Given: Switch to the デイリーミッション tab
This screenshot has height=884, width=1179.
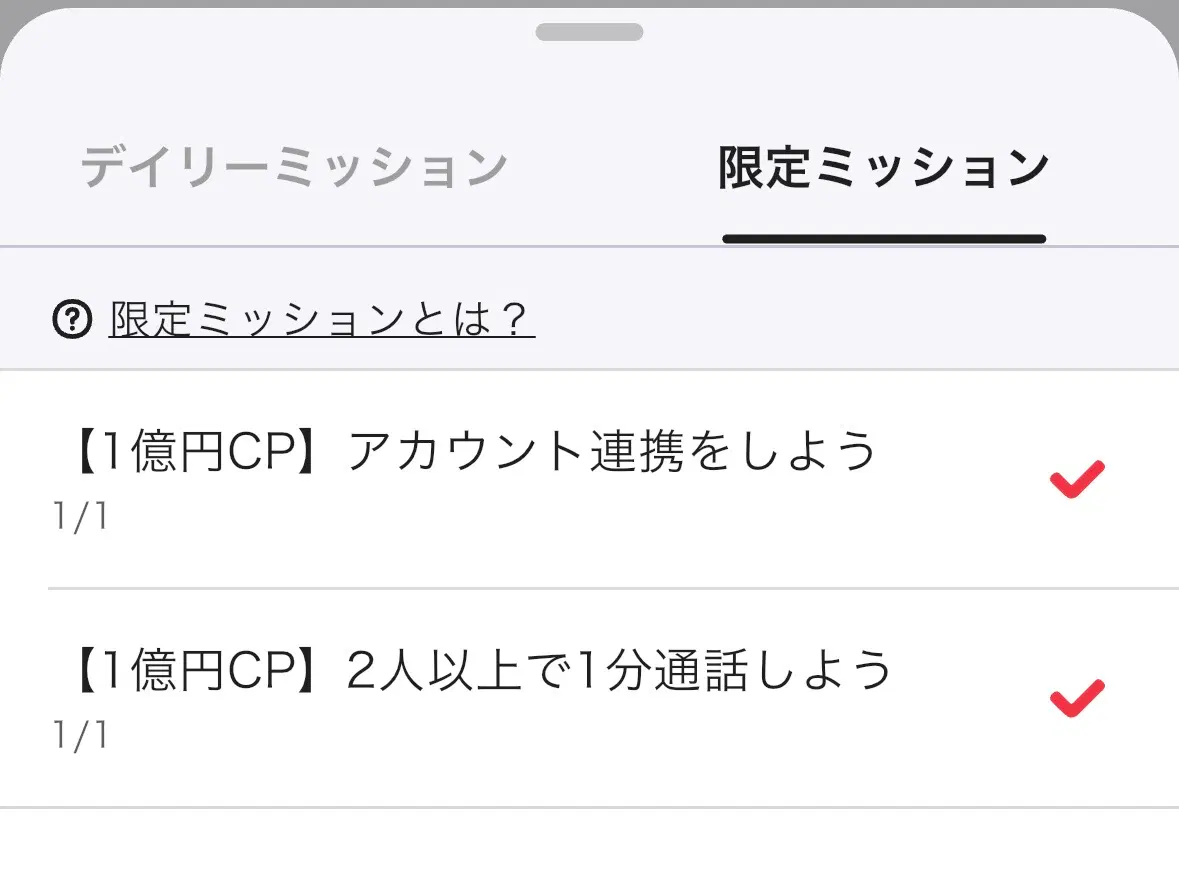Looking at the screenshot, I should (294, 168).
